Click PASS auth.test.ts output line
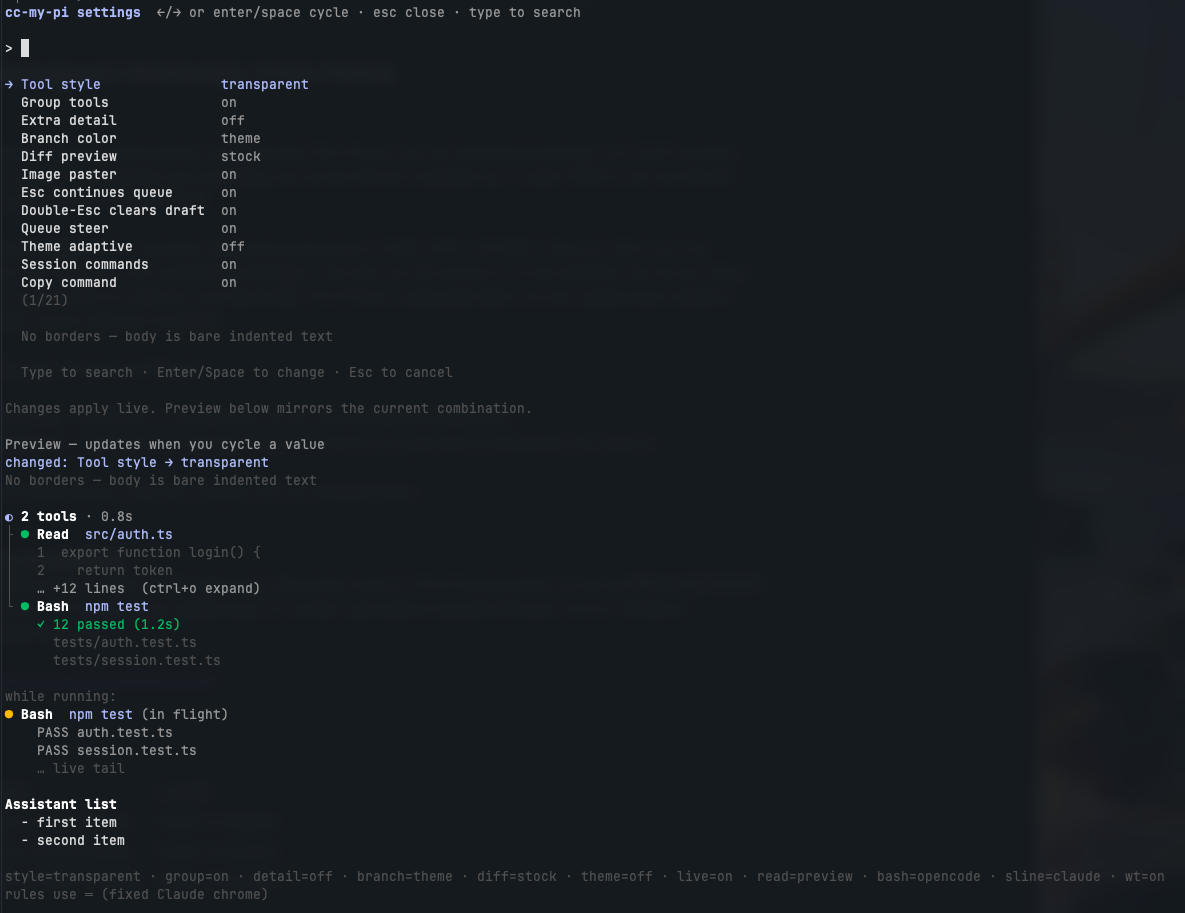1185x913 pixels. 104,732
